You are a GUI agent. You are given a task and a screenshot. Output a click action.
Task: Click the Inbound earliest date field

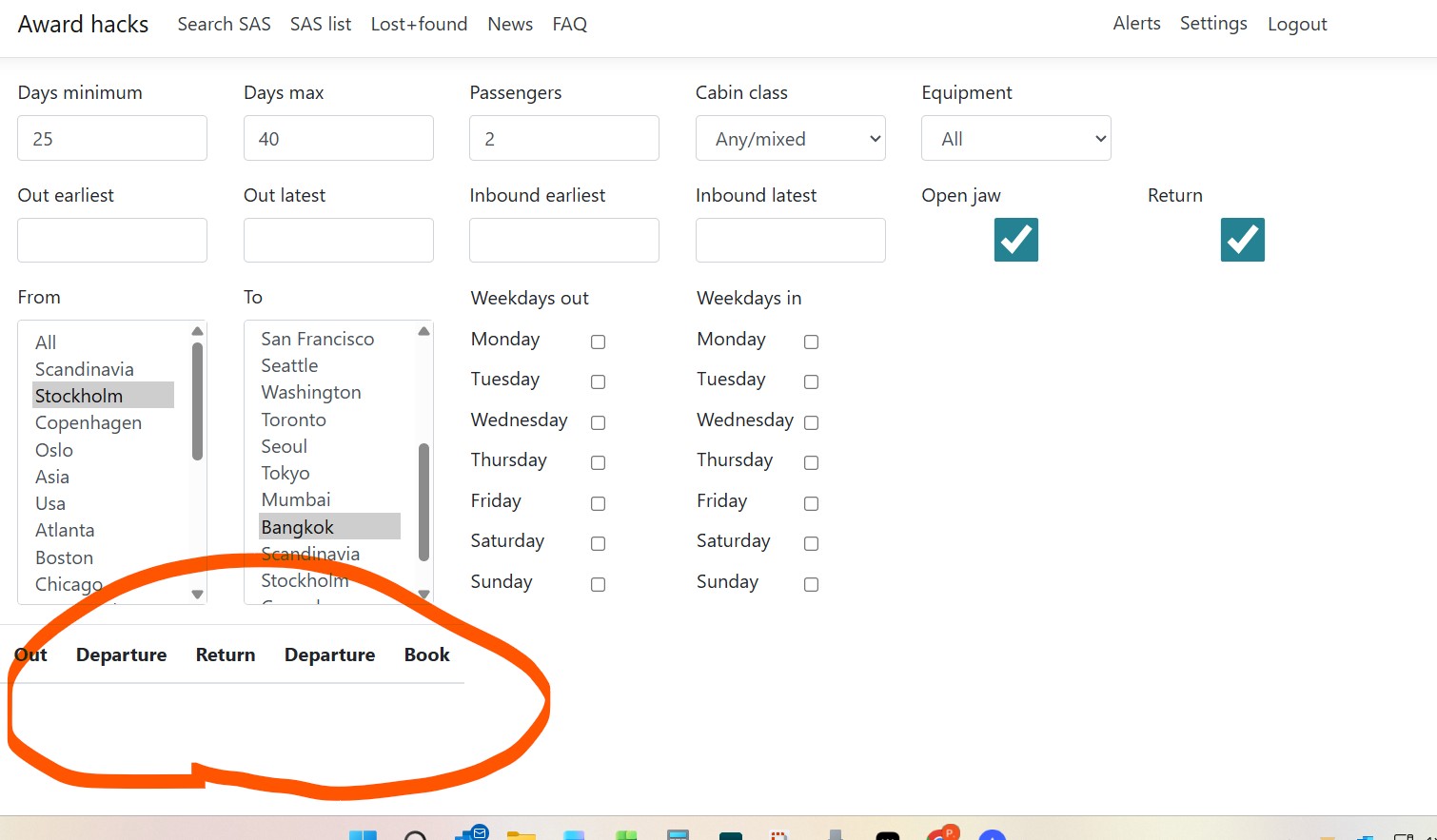click(x=564, y=240)
